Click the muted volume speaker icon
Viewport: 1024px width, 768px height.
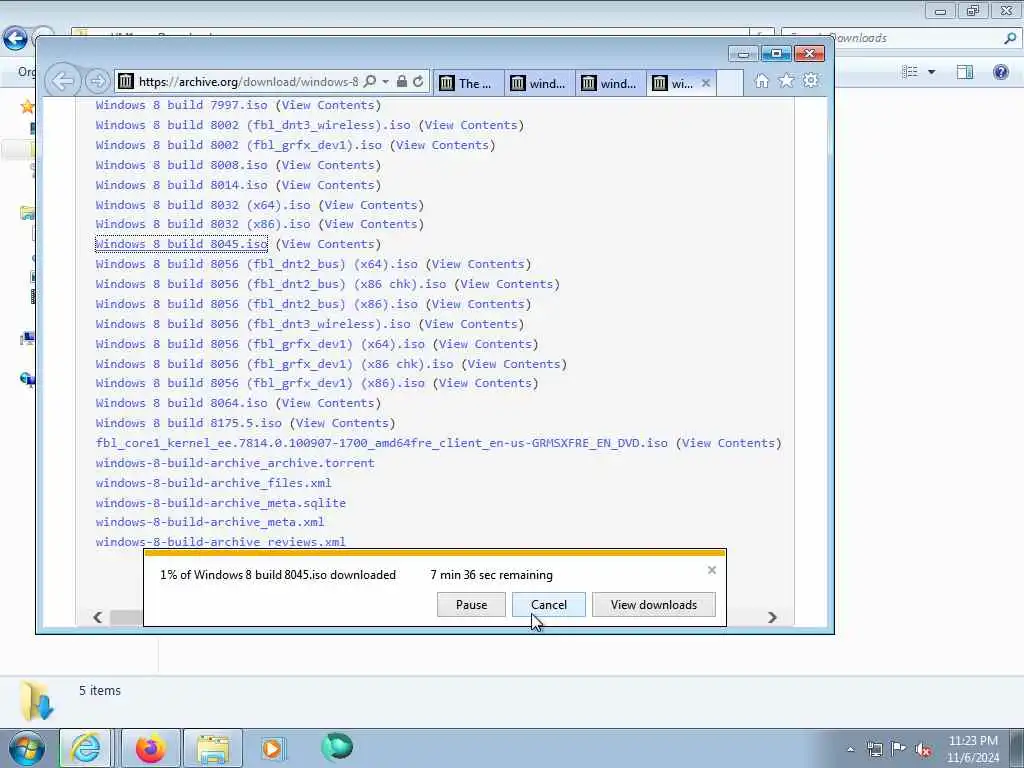923,750
